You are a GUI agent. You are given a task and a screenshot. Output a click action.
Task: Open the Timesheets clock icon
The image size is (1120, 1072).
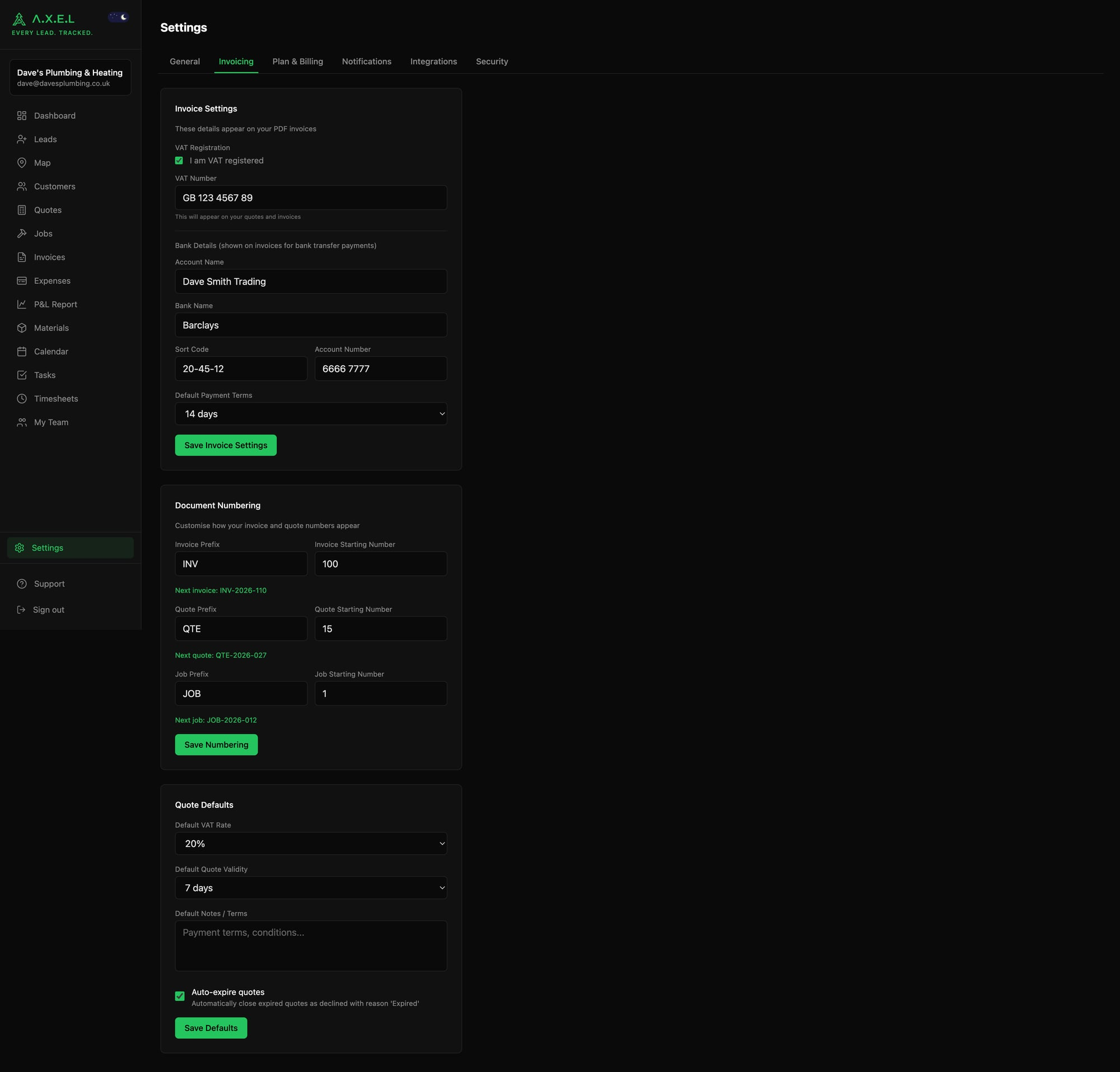(22, 399)
